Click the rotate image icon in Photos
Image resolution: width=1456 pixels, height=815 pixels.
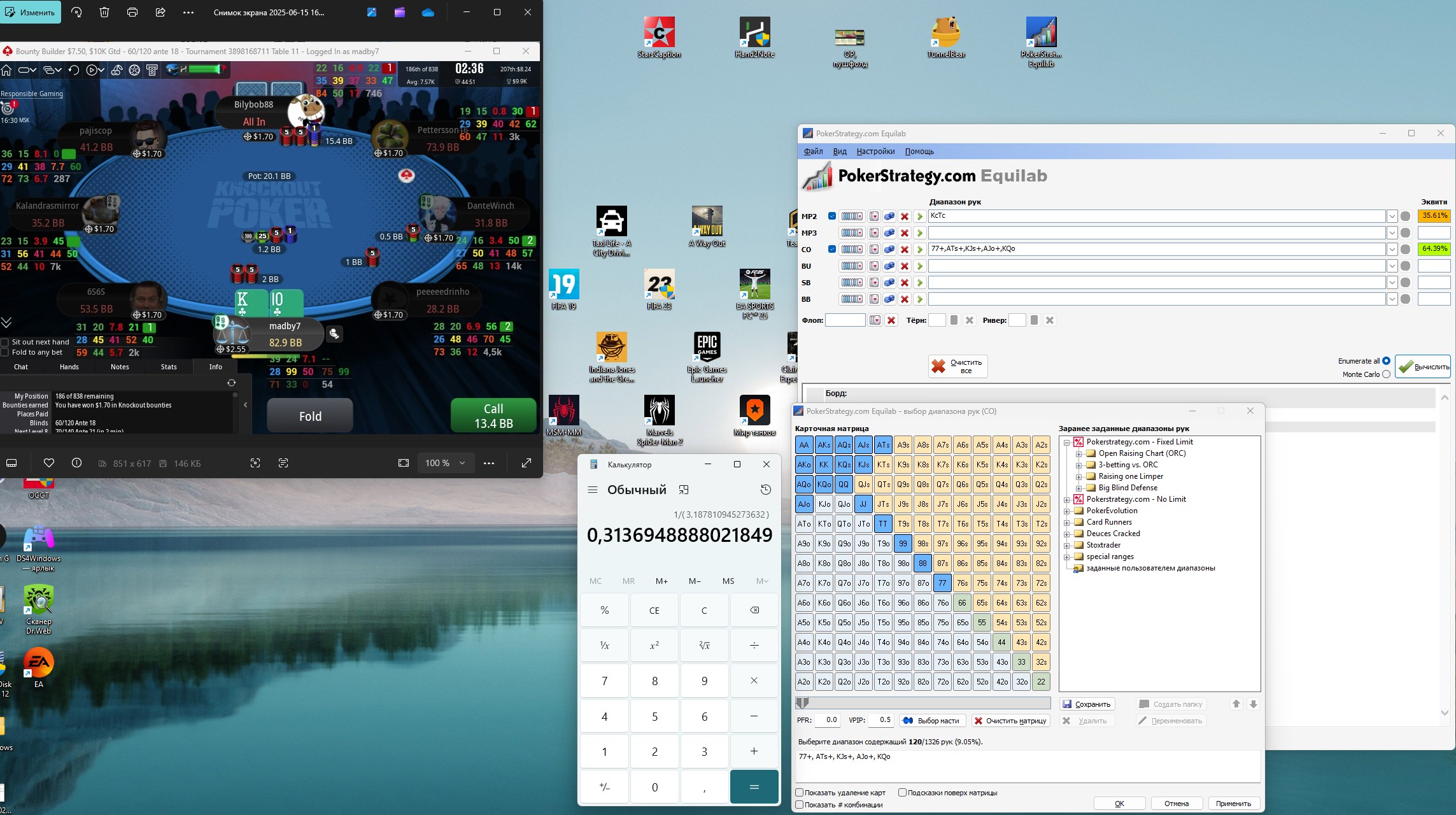coord(76,12)
